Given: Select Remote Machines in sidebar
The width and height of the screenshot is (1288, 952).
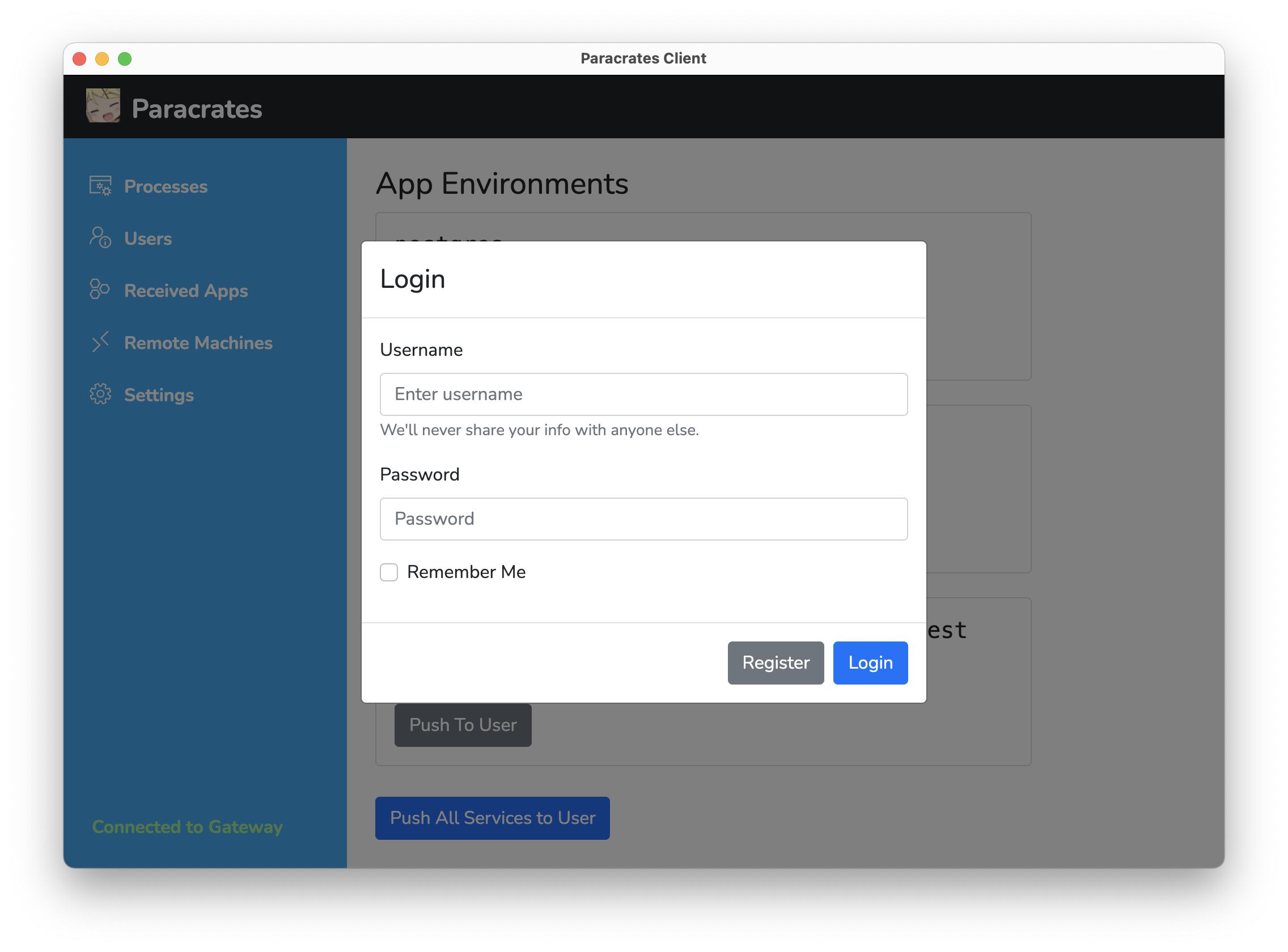Looking at the screenshot, I should click(198, 343).
